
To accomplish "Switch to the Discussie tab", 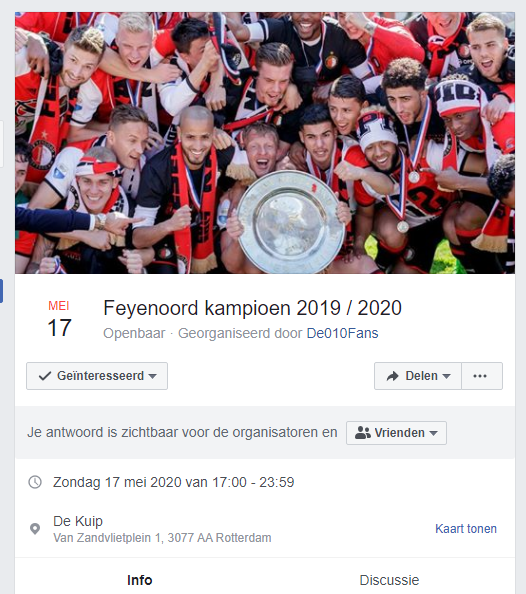I will [x=389, y=580].
